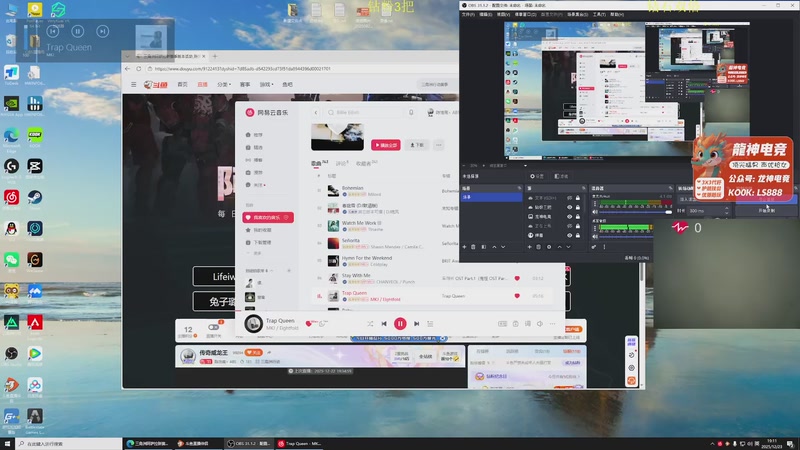Open OBS audio mixer advanced settings gear
This screenshot has height=450, width=800.
tap(594, 247)
